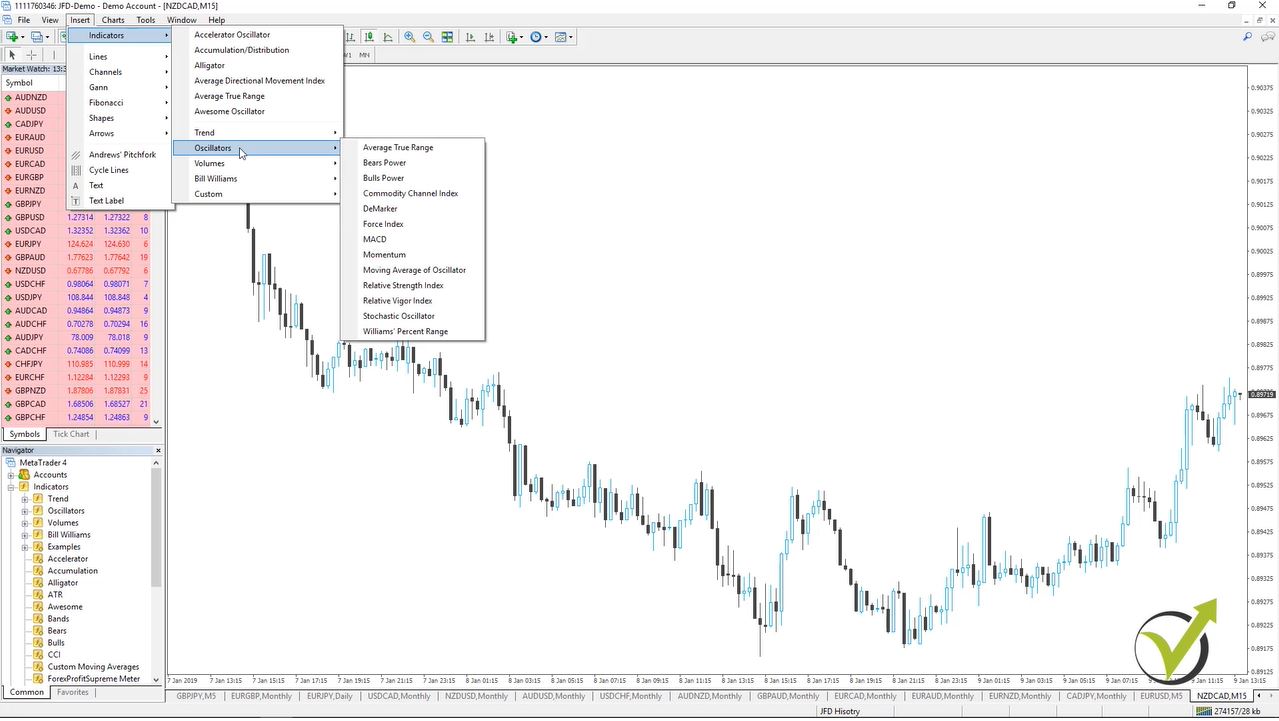The height and width of the screenshot is (721, 1279).
Task: Open the Charts menu
Action: click(113, 19)
